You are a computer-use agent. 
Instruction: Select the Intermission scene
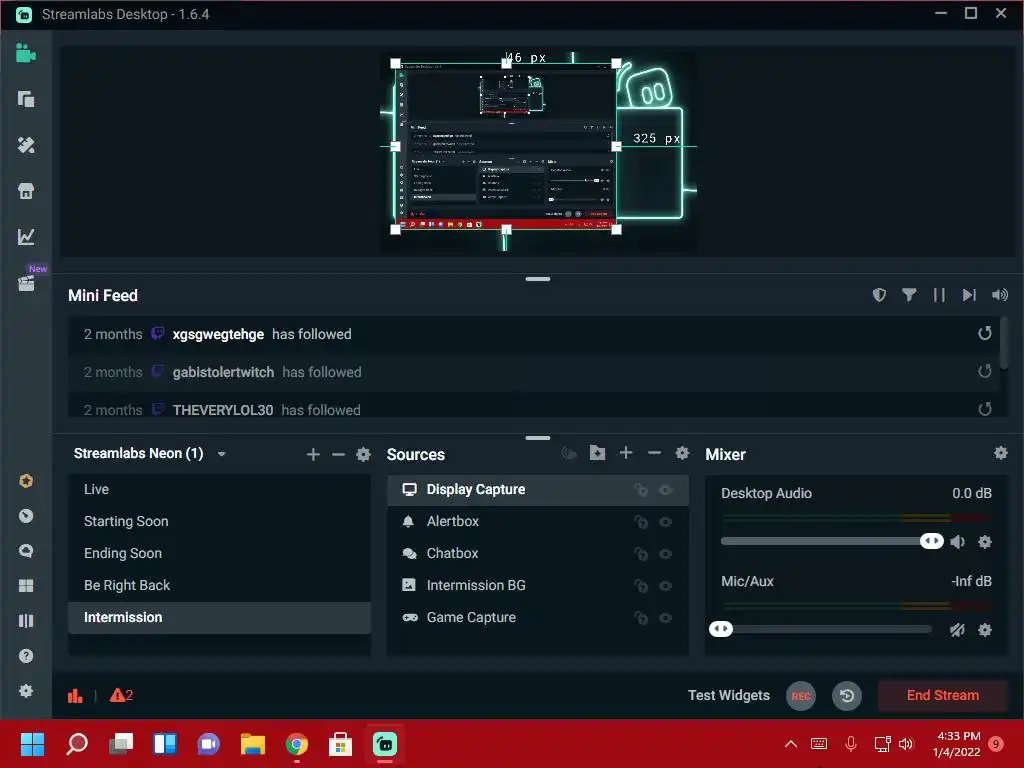[x=219, y=617]
